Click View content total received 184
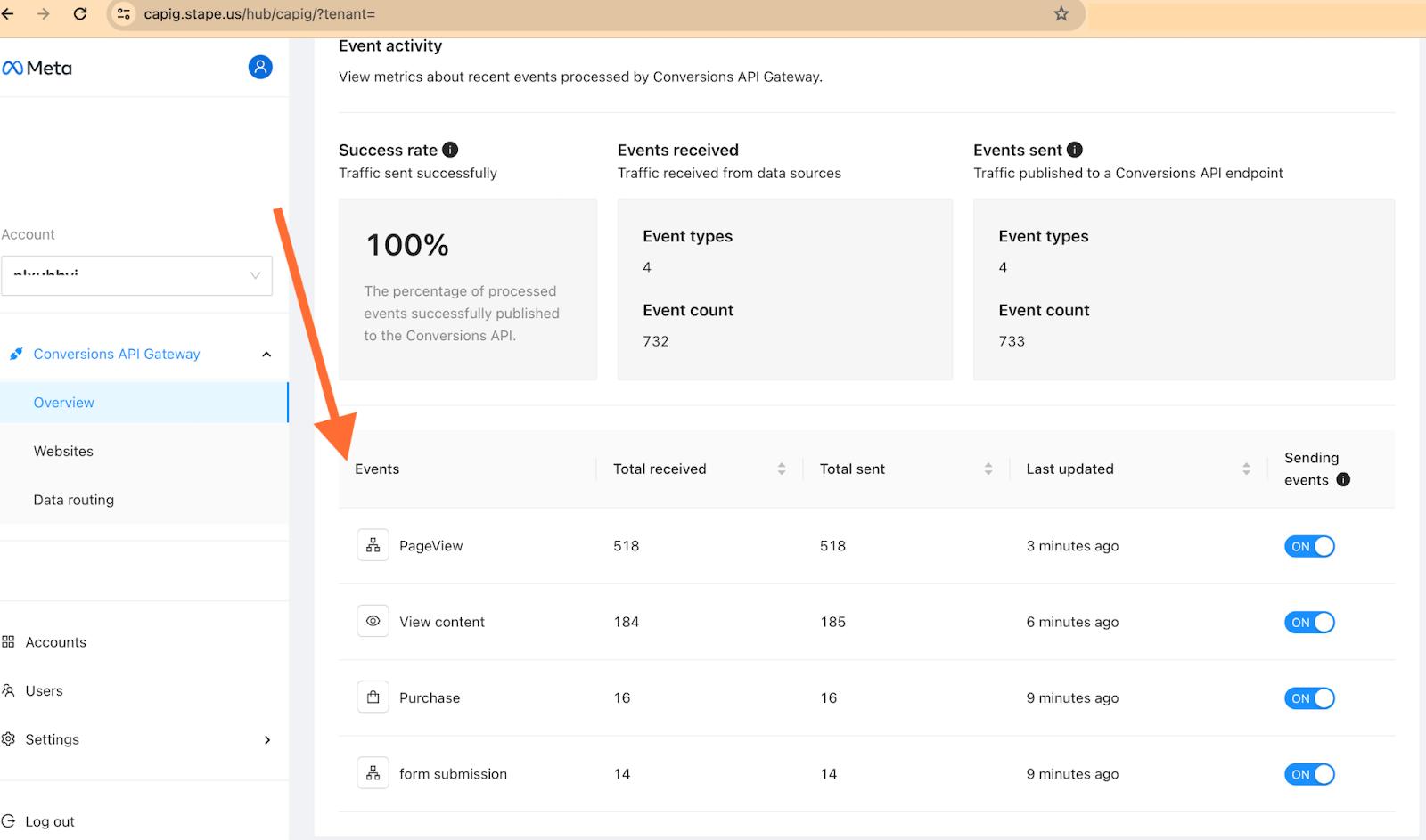The image size is (1426, 840). pos(626,622)
